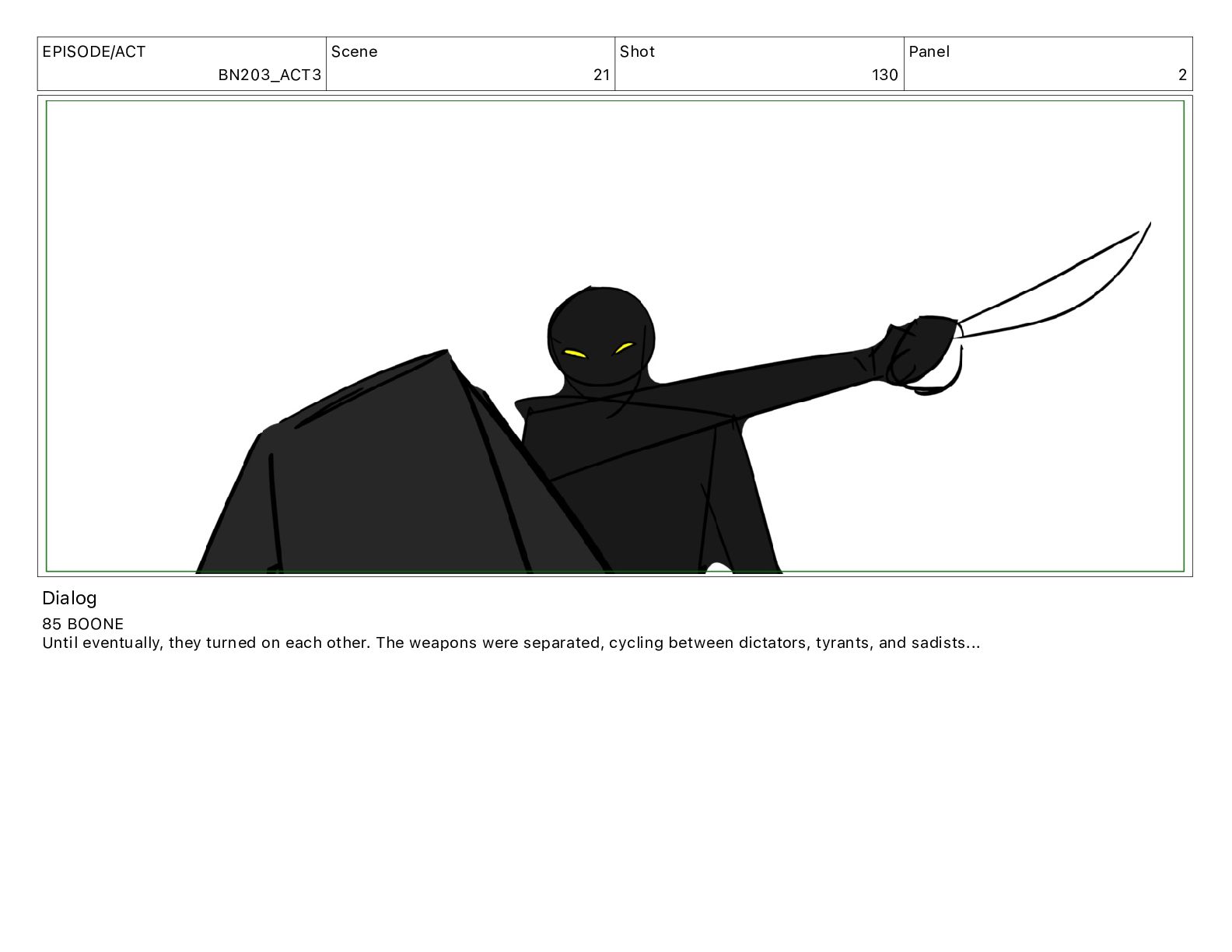Click the storyboard panel drawing of the cloaked figure
Viewport: 1232px width, 952px height.
615,336
